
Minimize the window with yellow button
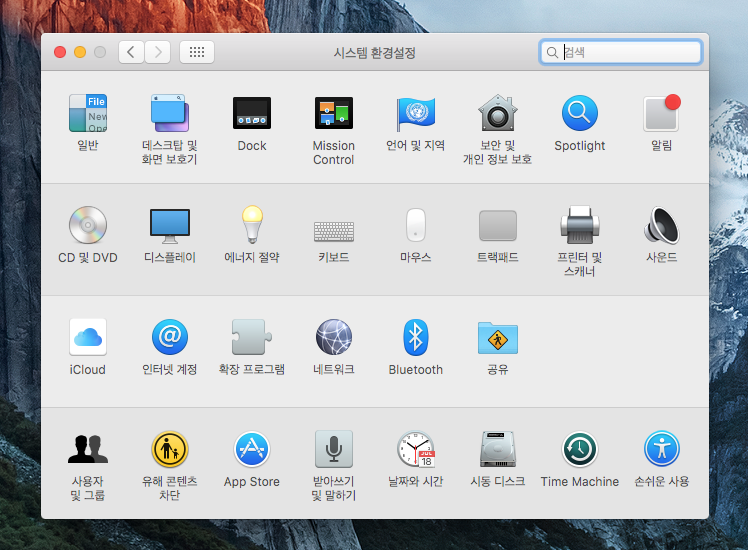point(80,52)
